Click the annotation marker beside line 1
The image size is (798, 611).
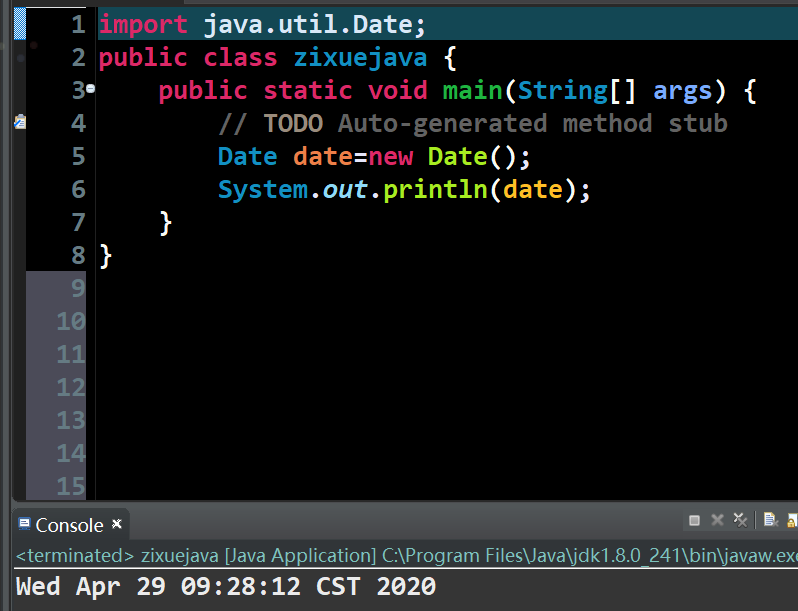20,24
